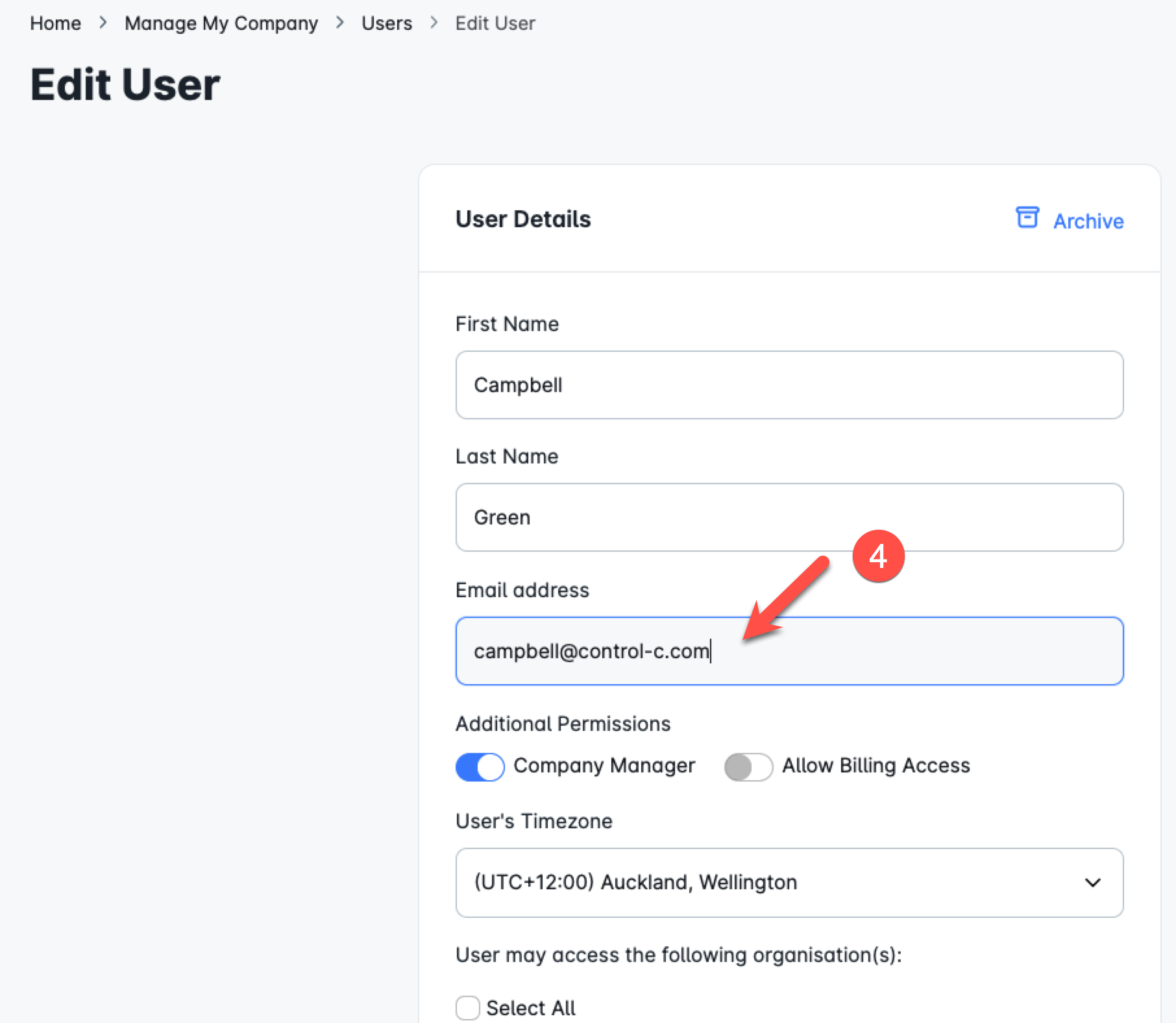The width and height of the screenshot is (1176, 1023).
Task: Click the chevron after Home breadcrumb
Action: (103, 23)
